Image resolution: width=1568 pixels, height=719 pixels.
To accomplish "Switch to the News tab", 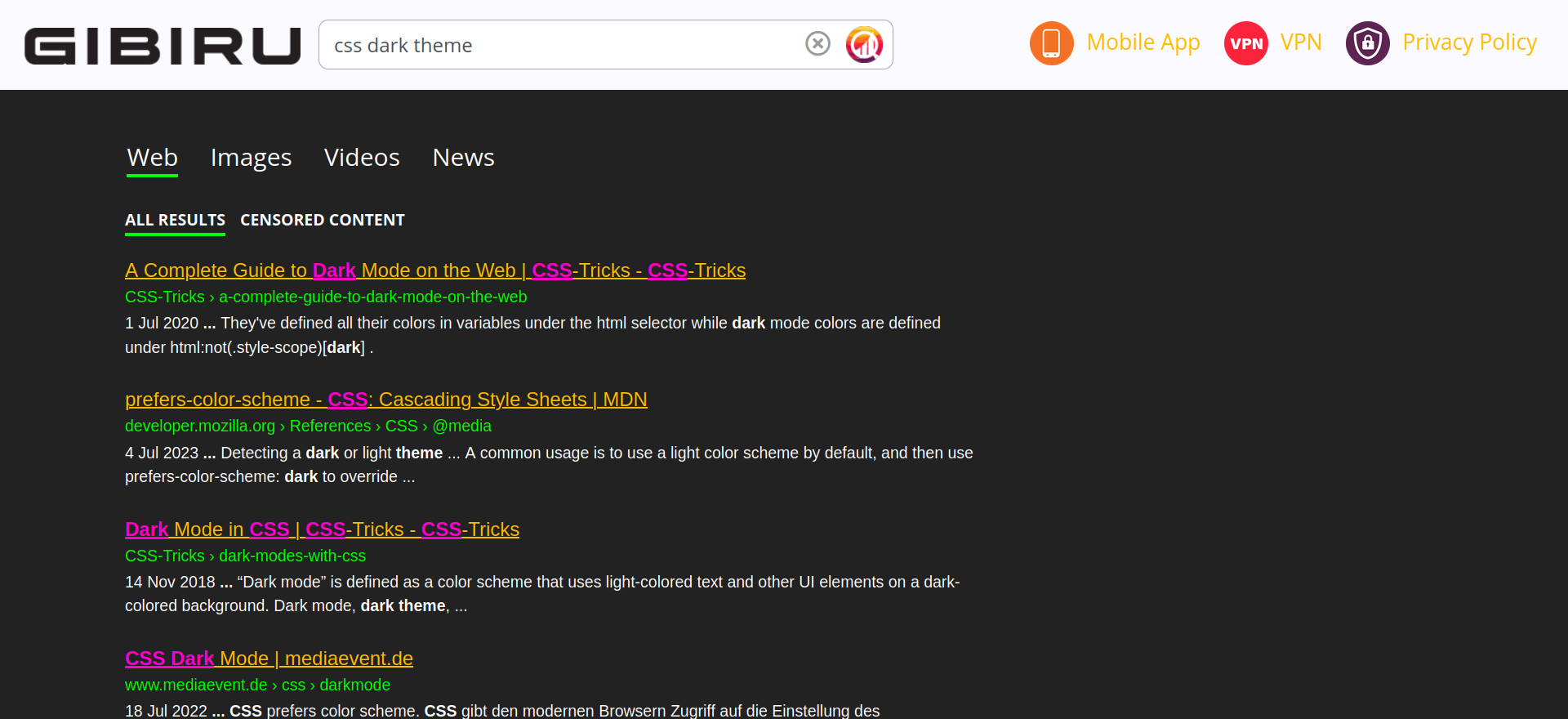I will [x=463, y=158].
